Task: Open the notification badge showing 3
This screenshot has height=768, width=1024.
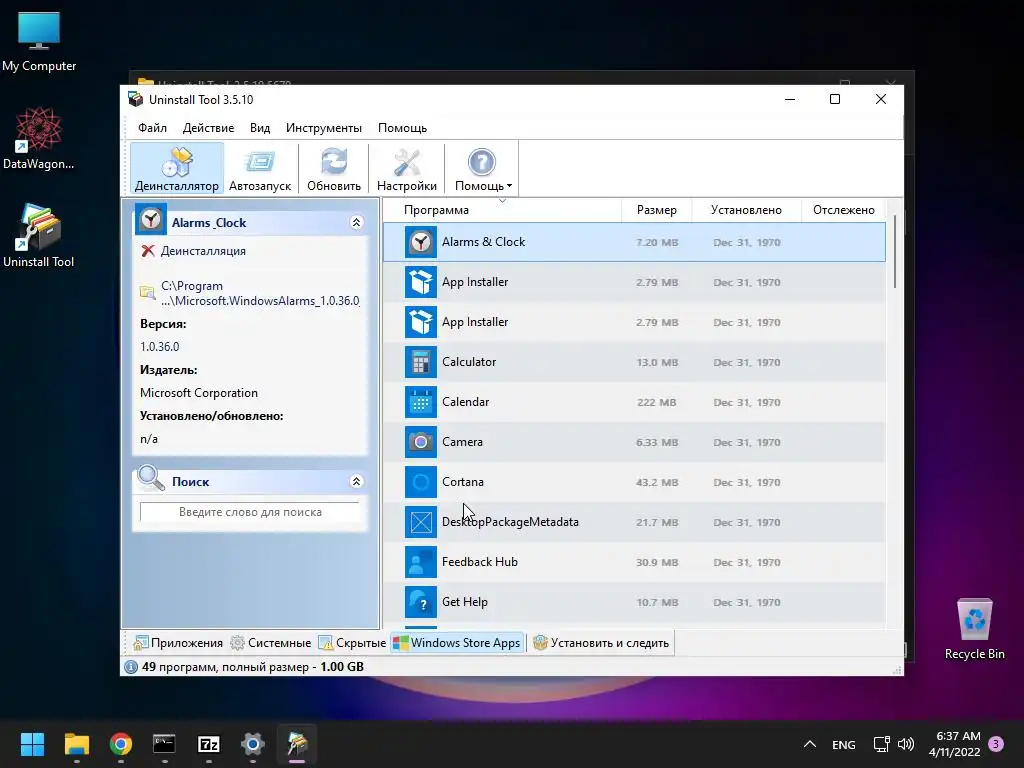Action: click(x=996, y=744)
